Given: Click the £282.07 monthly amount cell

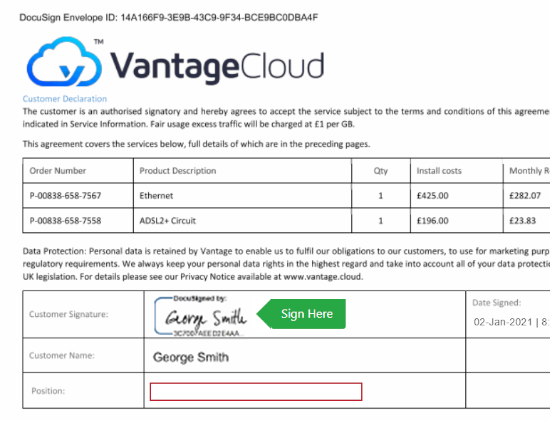Looking at the screenshot, I should [x=527, y=196].
